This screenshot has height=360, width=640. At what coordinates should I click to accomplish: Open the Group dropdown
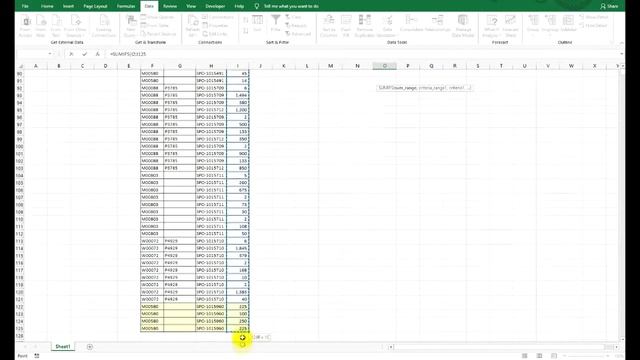click(533, 24)
